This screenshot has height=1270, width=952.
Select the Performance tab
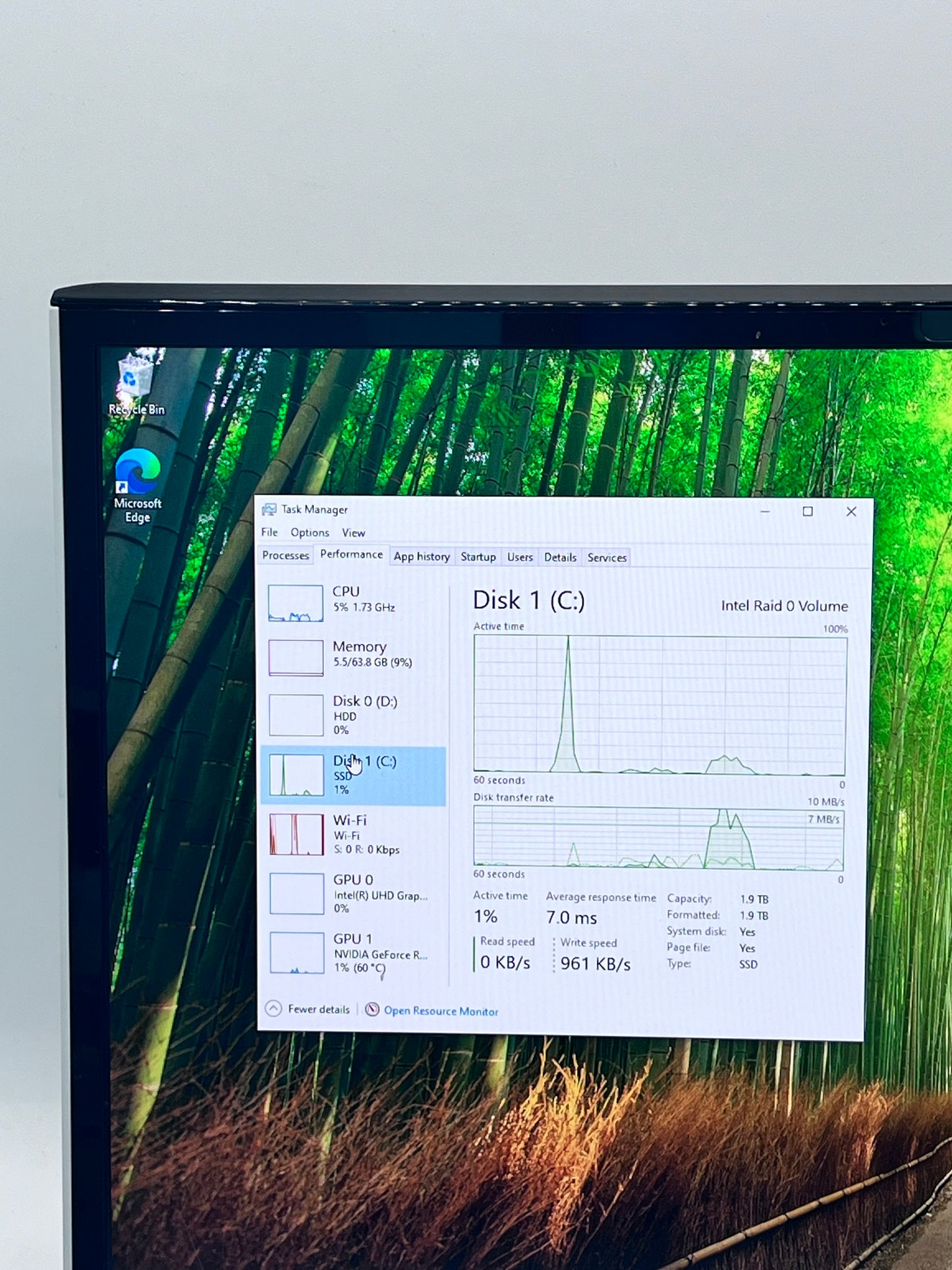[351, 554]
